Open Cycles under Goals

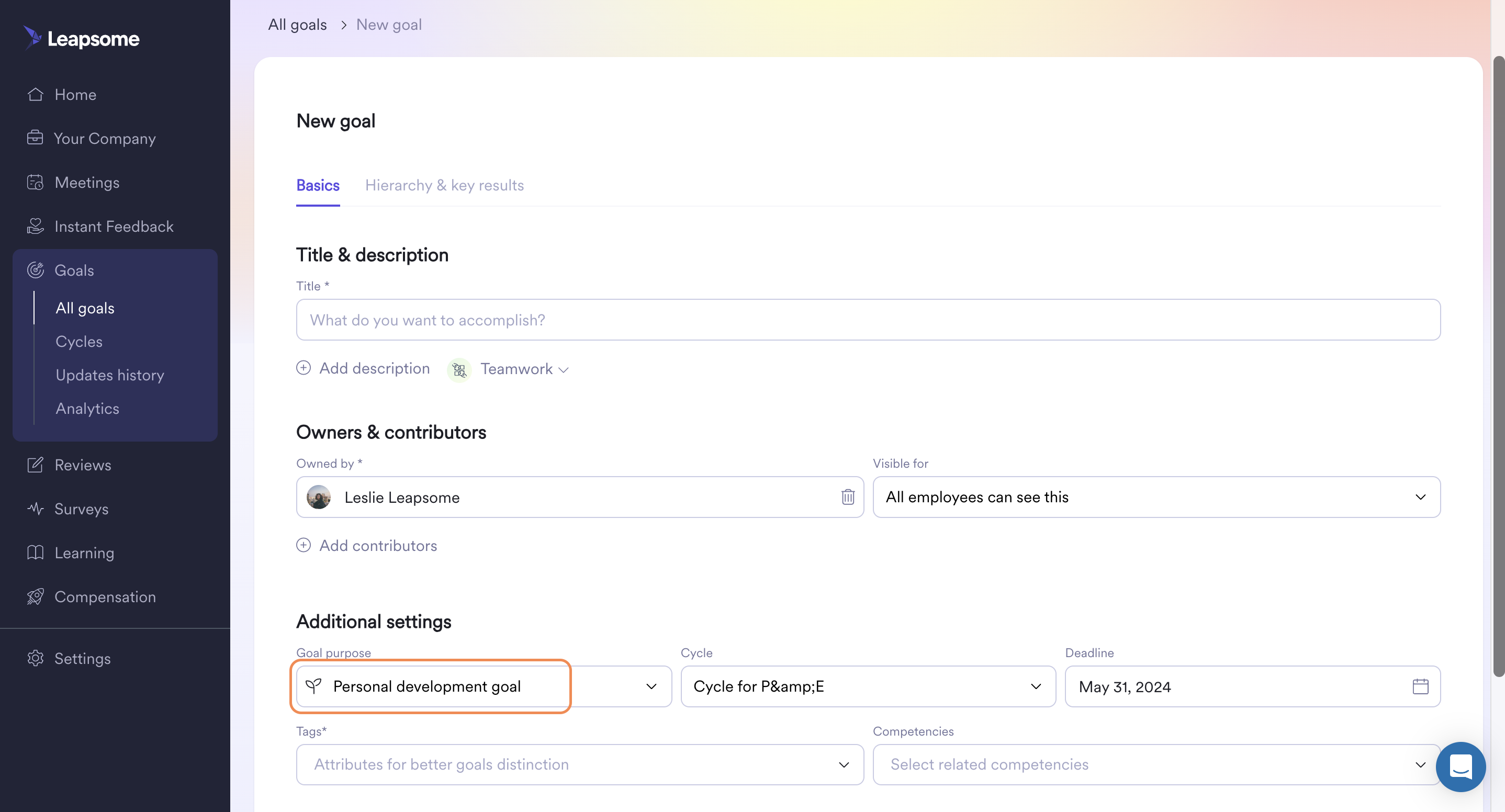point(79,341)
